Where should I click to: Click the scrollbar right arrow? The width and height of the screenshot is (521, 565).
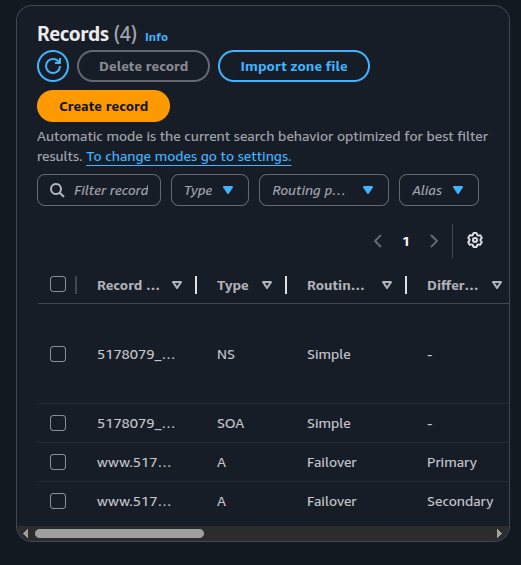499,534
